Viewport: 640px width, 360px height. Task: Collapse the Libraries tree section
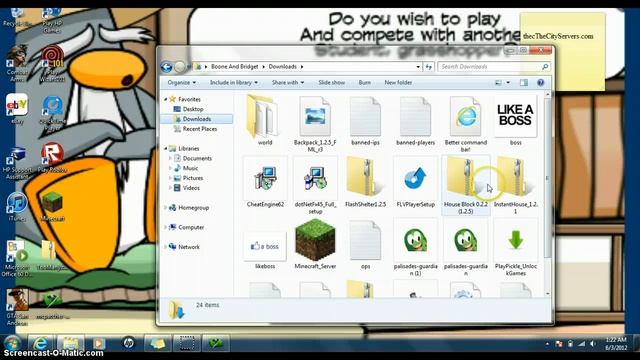(x=166, y=149)
